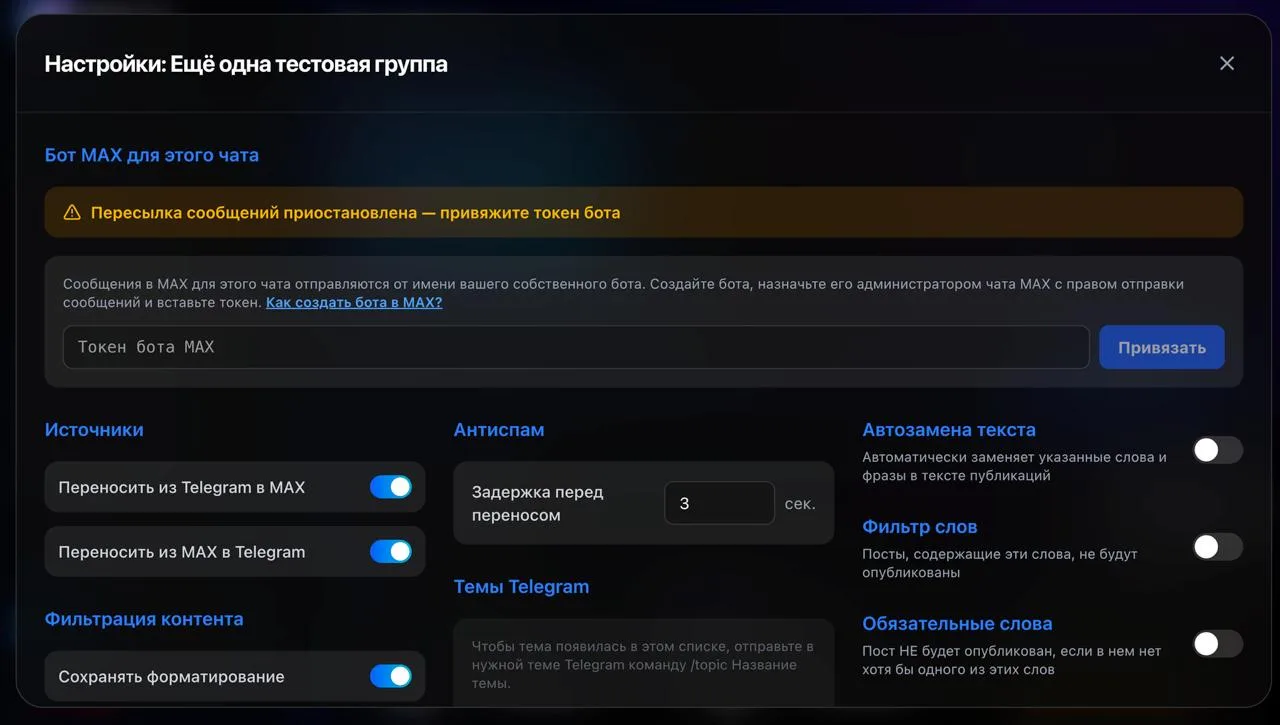Click the dialog title "Настройки: Ещё одна тестовая группа"
This screenshot has width=1280, height=725.
(x=246, y=64)
